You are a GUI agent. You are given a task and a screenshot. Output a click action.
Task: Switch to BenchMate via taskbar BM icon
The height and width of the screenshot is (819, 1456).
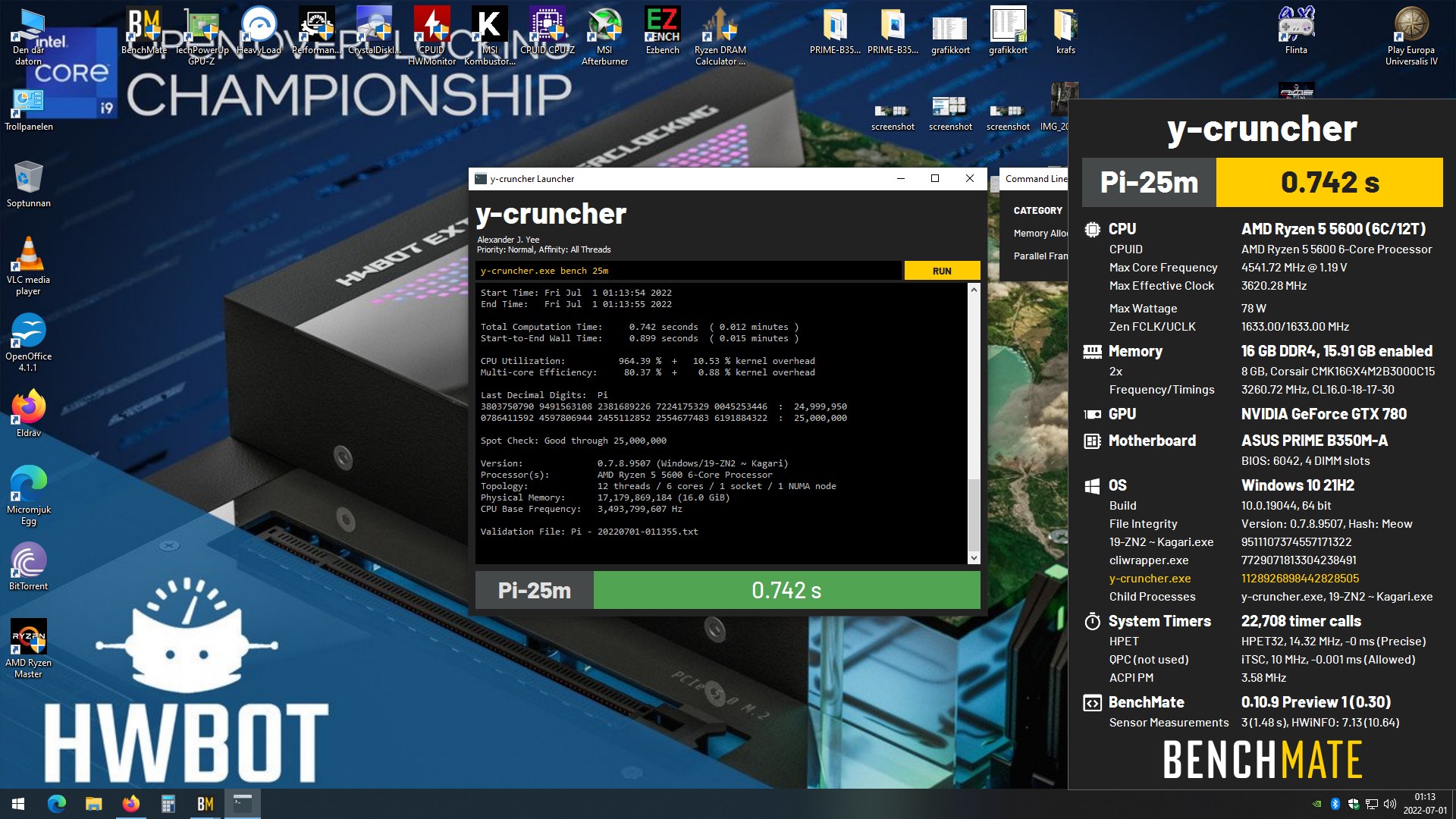click(205, 804)
